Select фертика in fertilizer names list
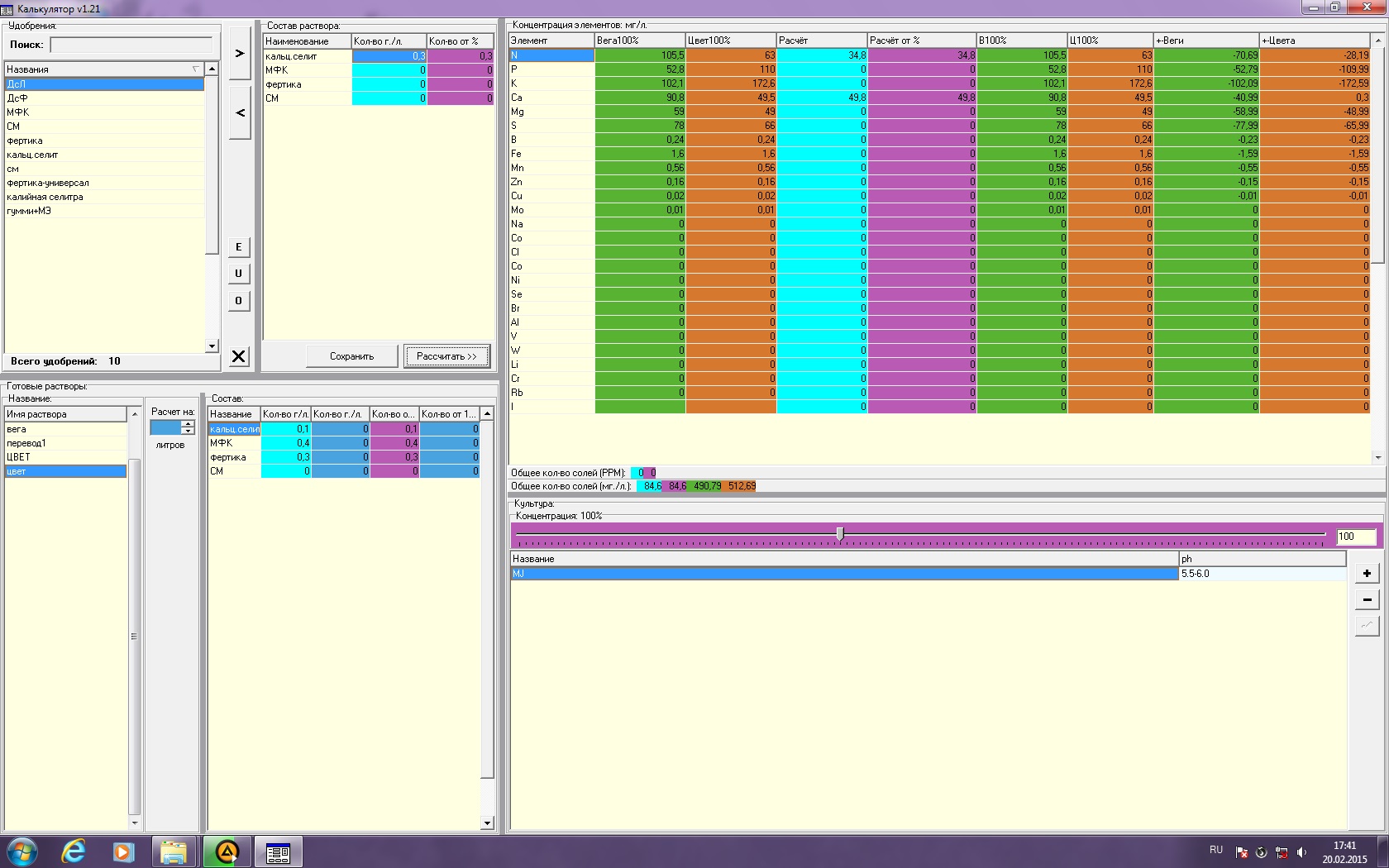The height and width of the screenshot is (868, 1389). [x=104, y=141]
